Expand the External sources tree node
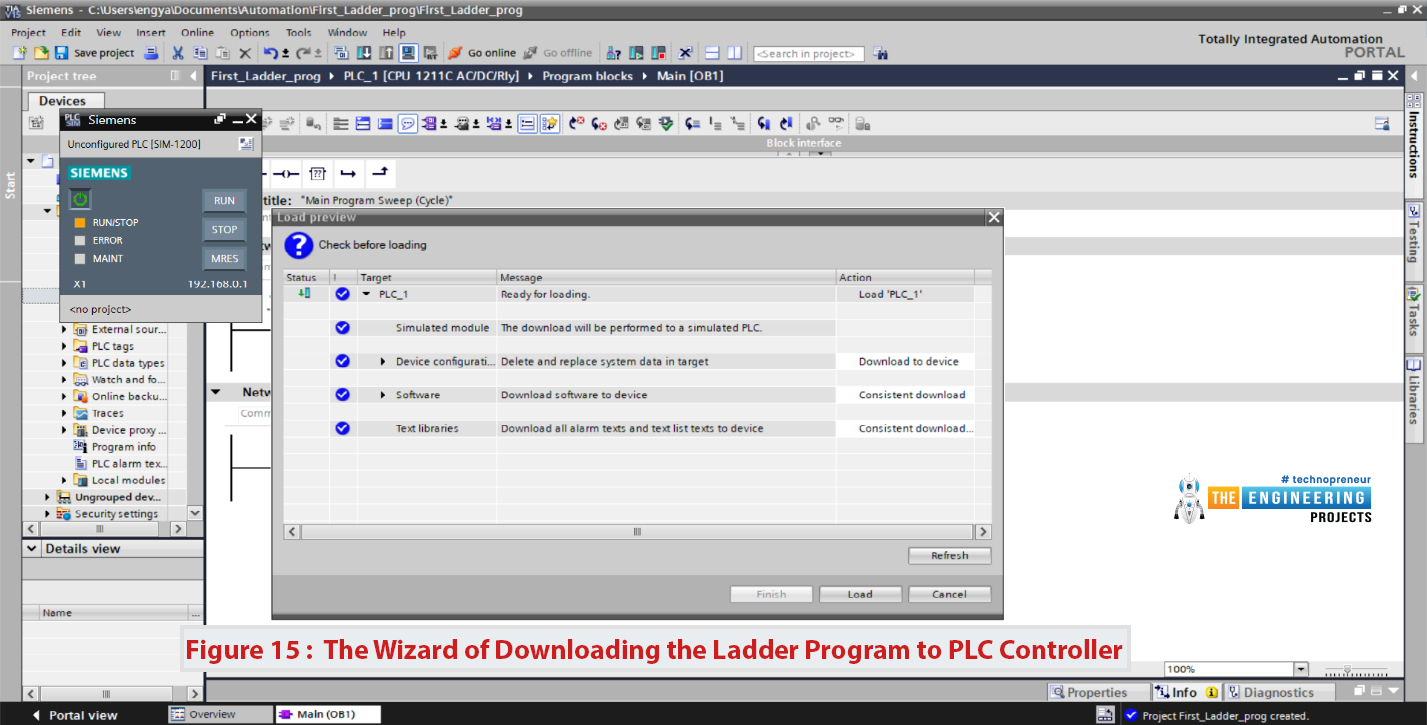 point(65,329)
